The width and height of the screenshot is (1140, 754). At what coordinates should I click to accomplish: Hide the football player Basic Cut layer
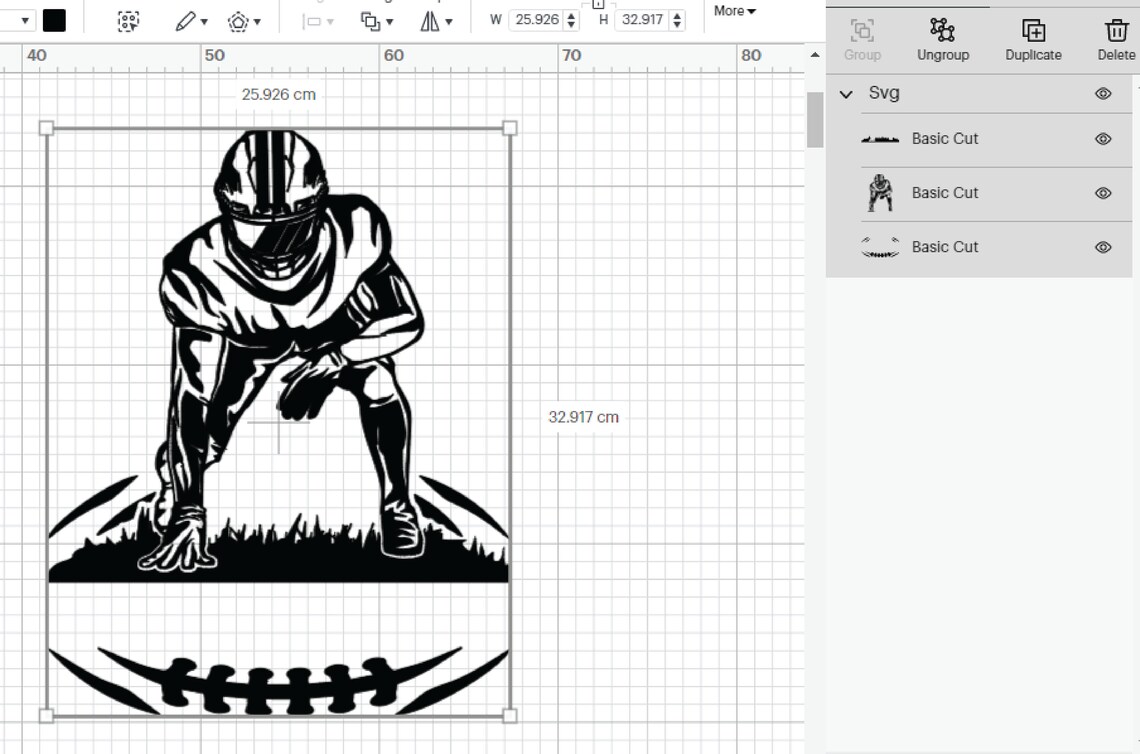pyautogui.click(x=1103, y=193)
